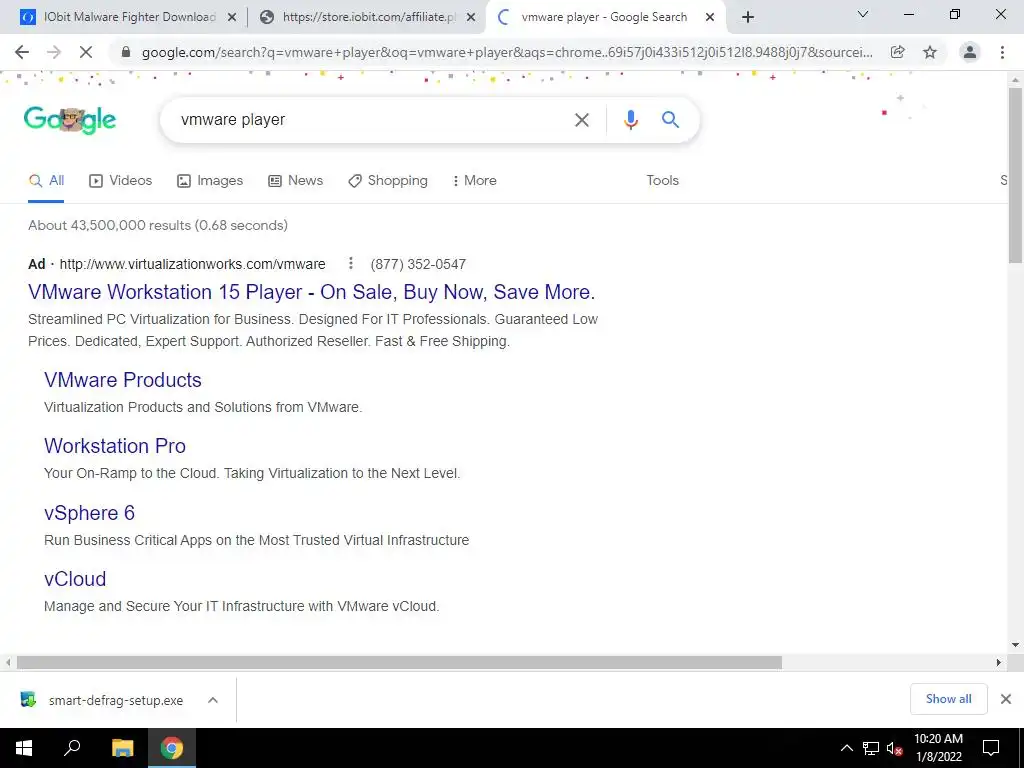Open the network tray icon
1024x768 pixels.
871,748
